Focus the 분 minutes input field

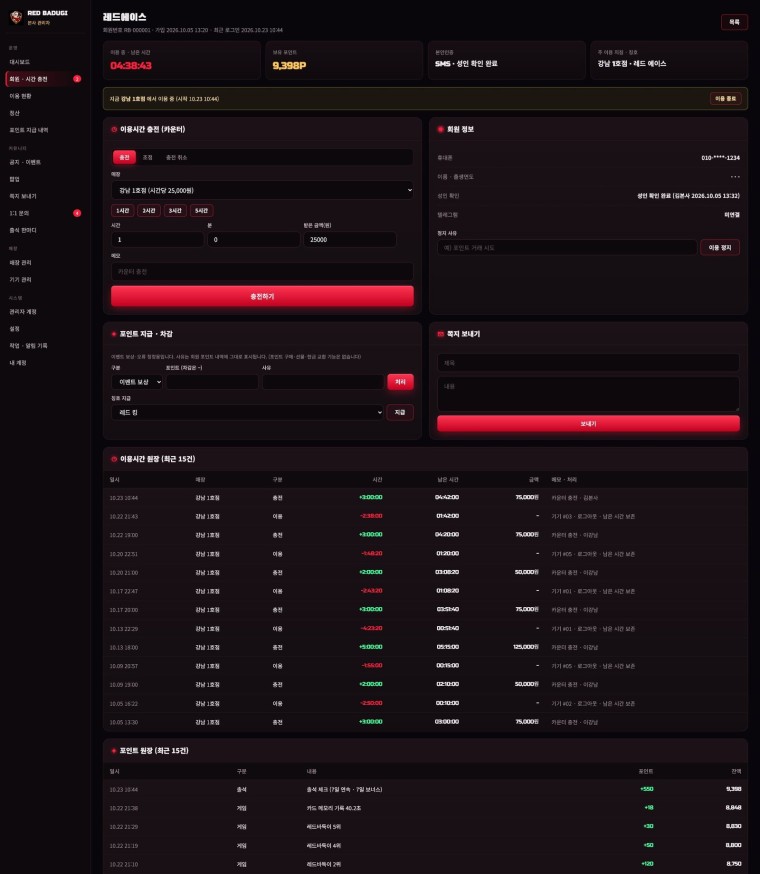point(254,240)
